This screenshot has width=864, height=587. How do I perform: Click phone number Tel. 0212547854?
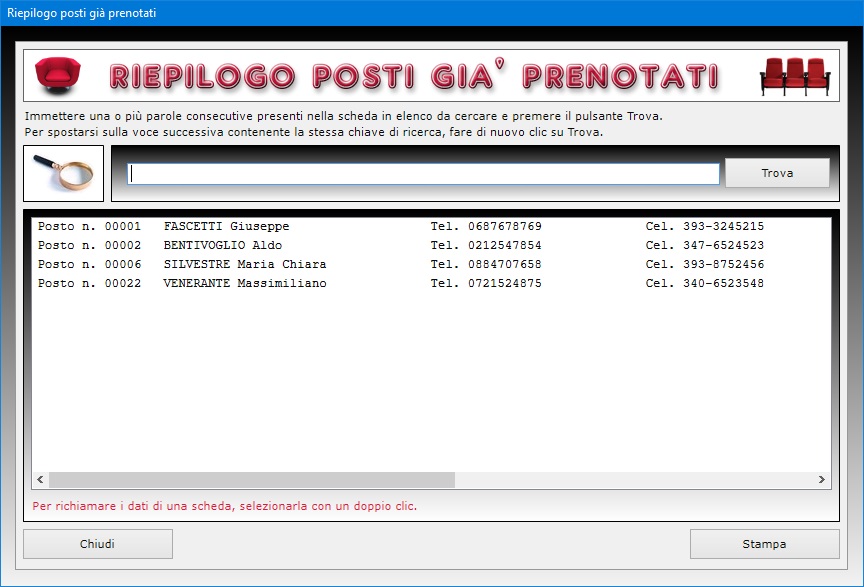click(x=486, y=245)
